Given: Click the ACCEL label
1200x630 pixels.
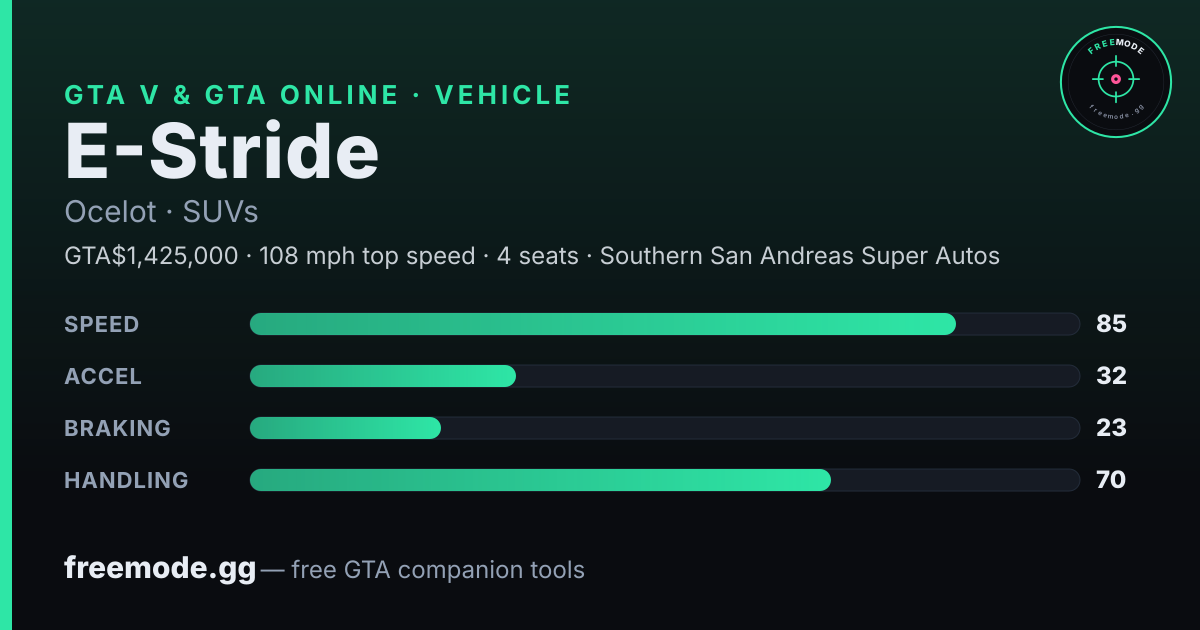Looking at the screenshot, I should pos(103,376).
